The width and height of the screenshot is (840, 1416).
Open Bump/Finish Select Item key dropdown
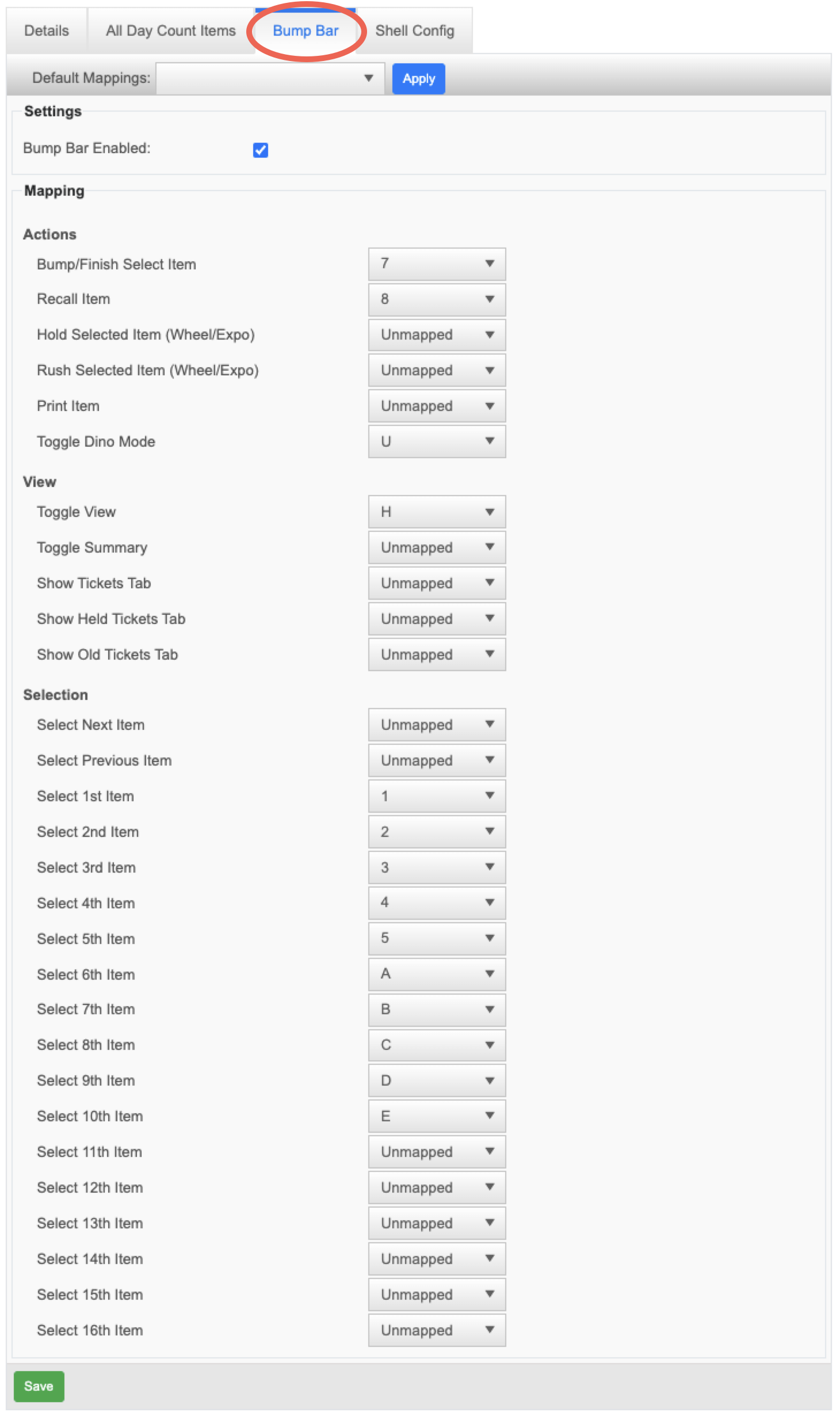437,264
